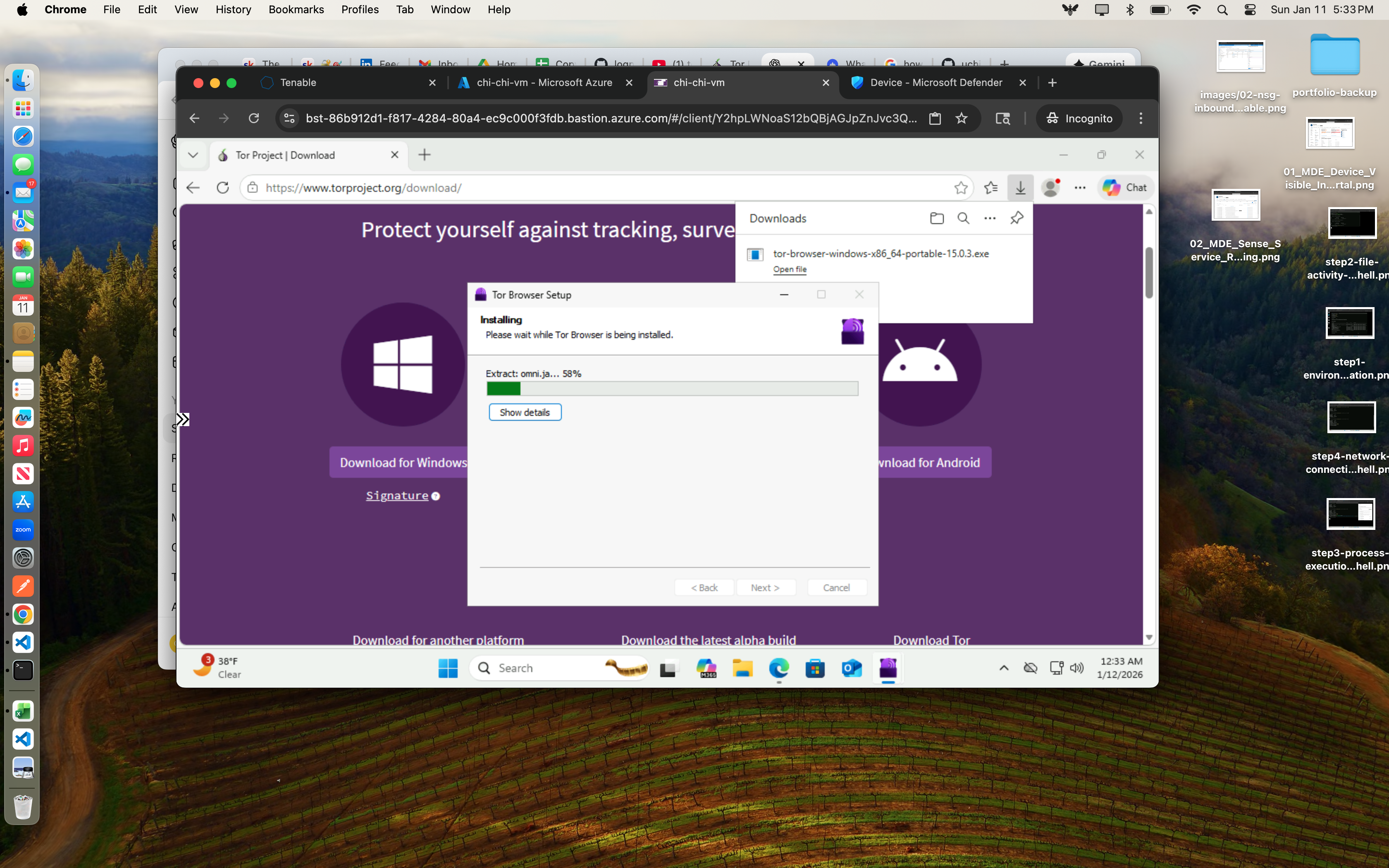Select 01_MDE_Device_Visible desktop screenshot file
This screenshot has width=1389, height=868.
pyautogui.click(x=1329, y=154)
